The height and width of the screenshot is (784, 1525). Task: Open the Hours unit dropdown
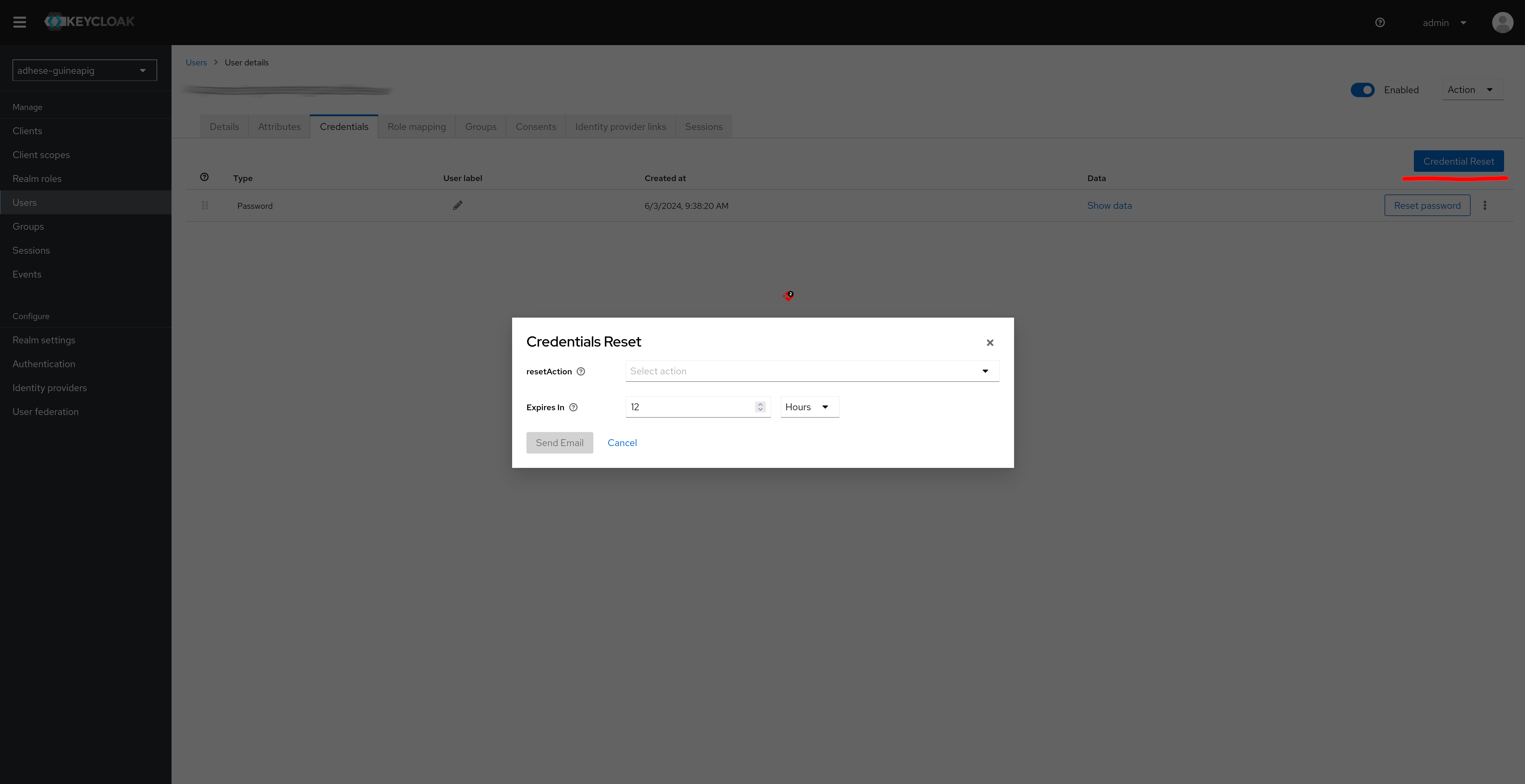810,407
